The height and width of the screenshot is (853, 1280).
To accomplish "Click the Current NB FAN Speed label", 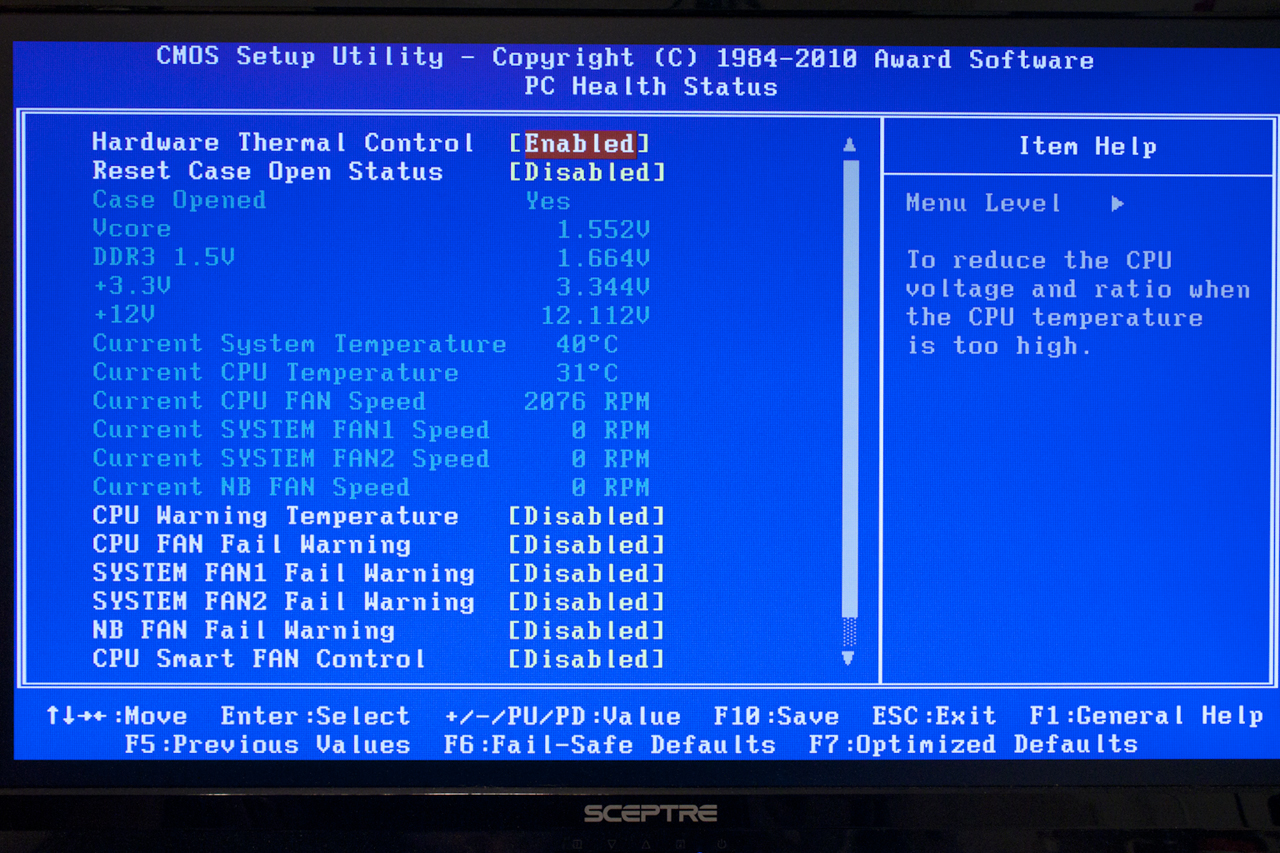I will [251, 488].
